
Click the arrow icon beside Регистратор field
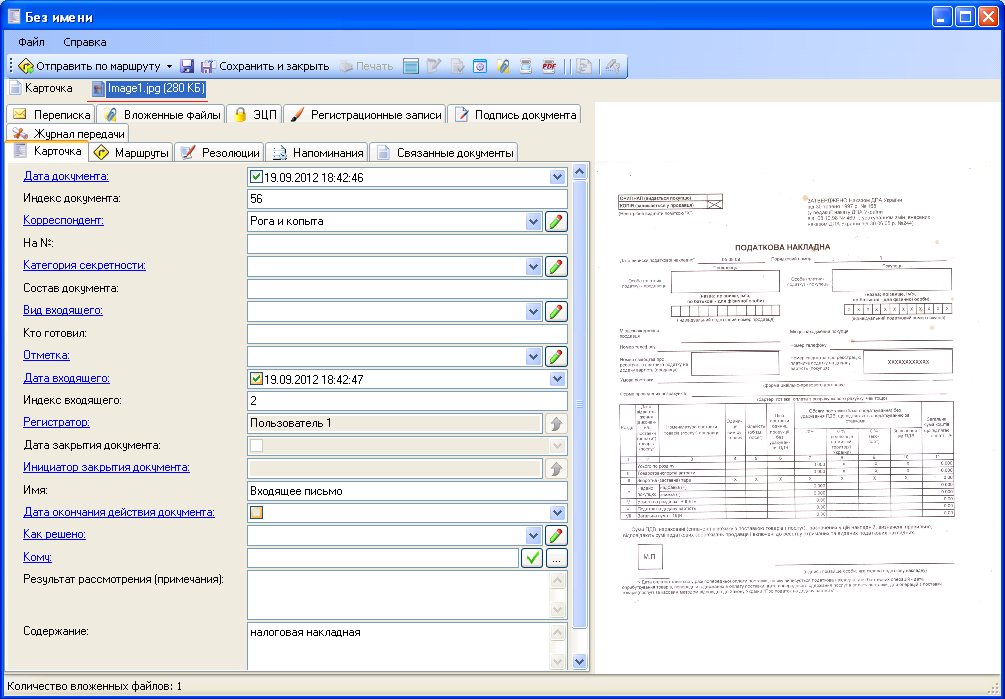pyautogui.click(x=557, y=423)
